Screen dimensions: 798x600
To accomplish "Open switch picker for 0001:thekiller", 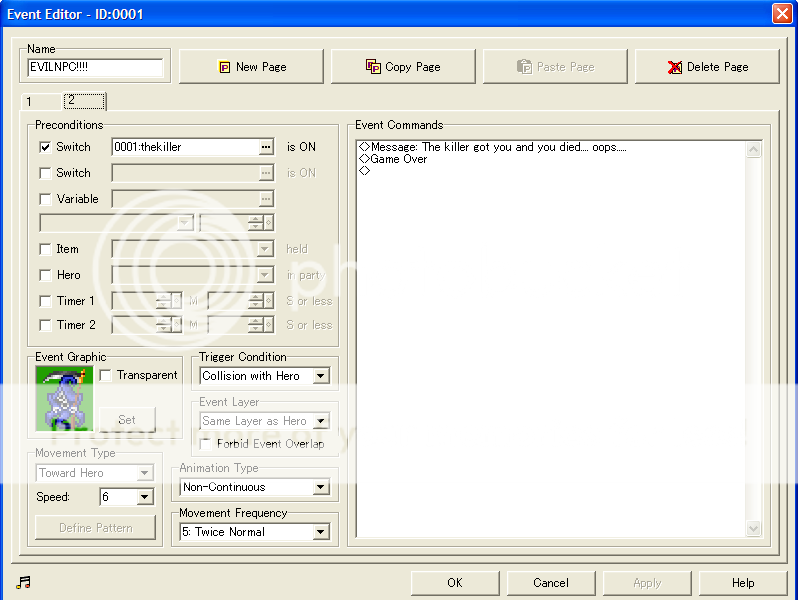I will click(265, 147).
